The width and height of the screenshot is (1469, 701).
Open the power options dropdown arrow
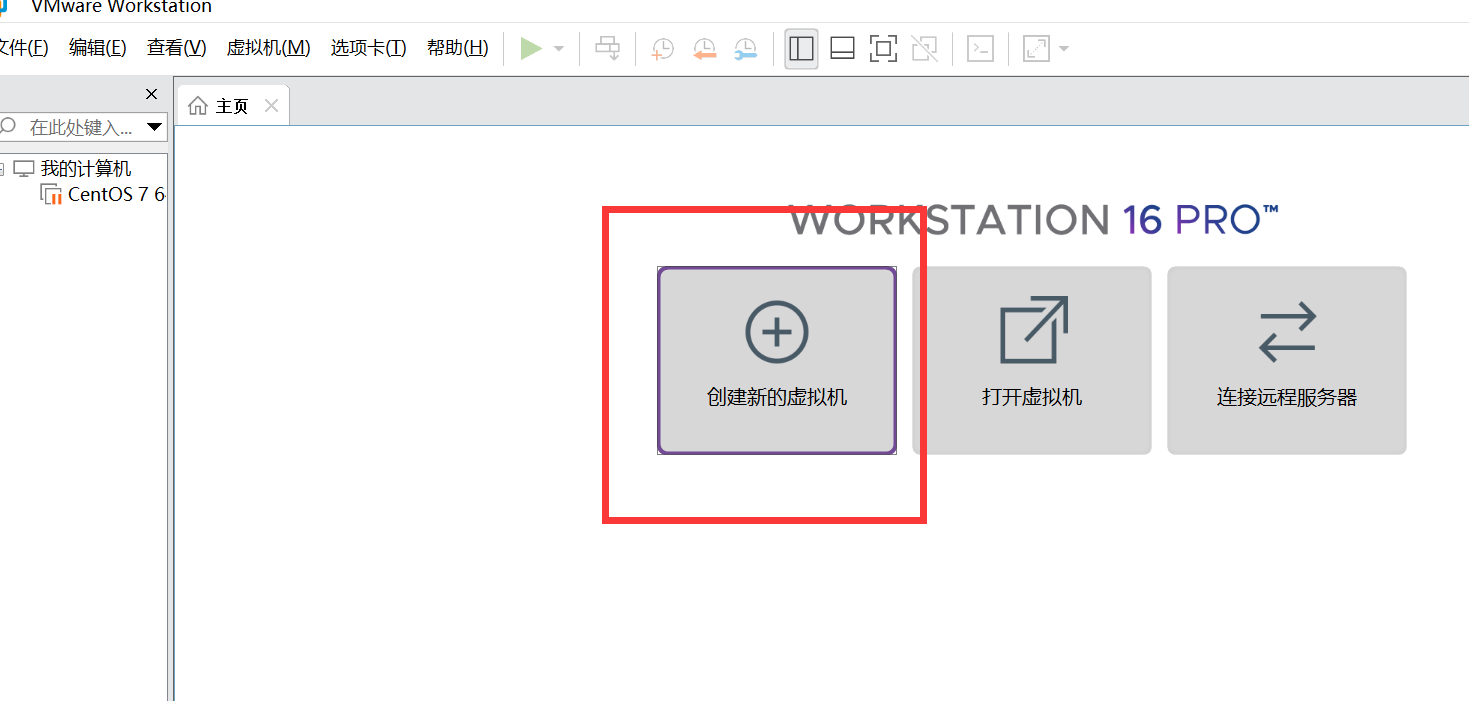click(559, 48)
